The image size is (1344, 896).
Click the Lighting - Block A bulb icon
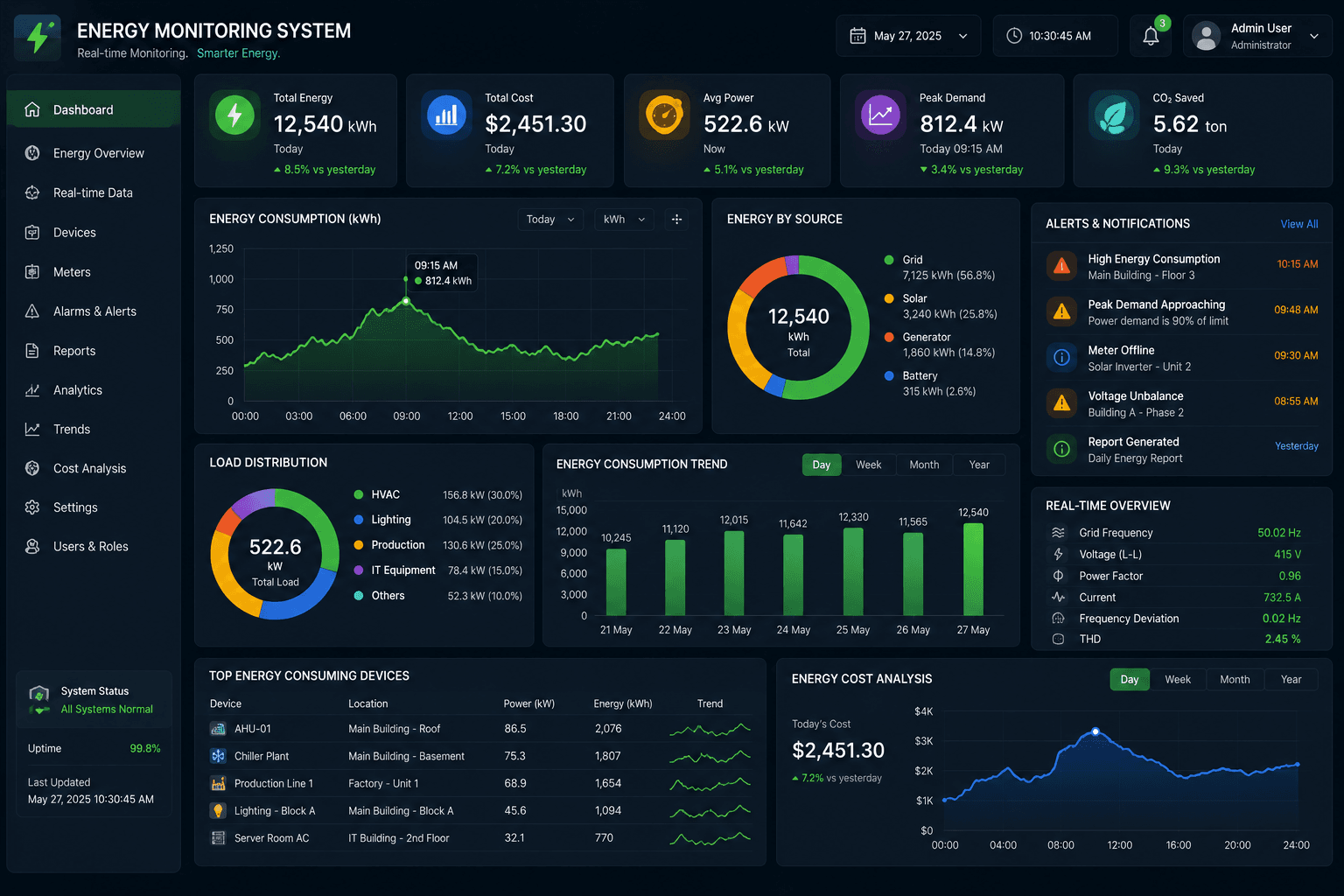[x=218, y=810]
